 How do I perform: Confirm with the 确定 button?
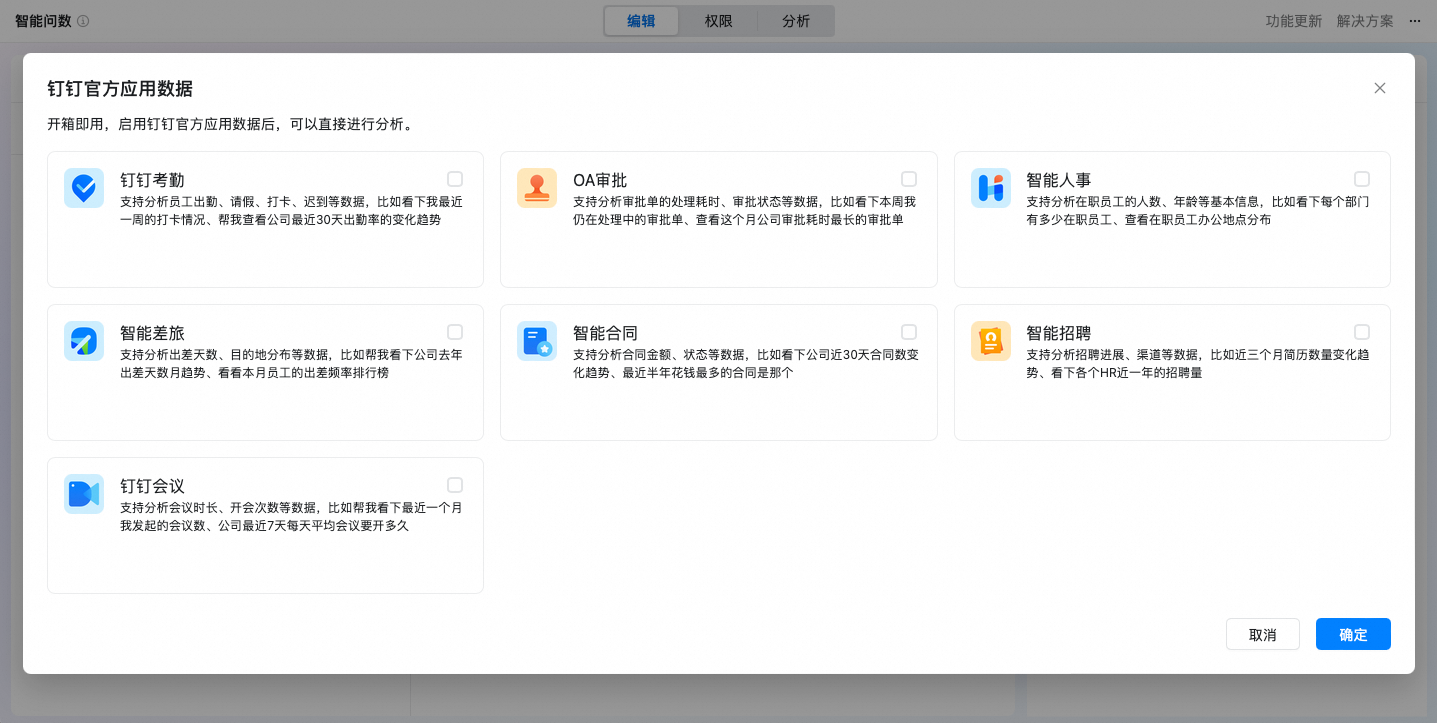coord(1353,634)
